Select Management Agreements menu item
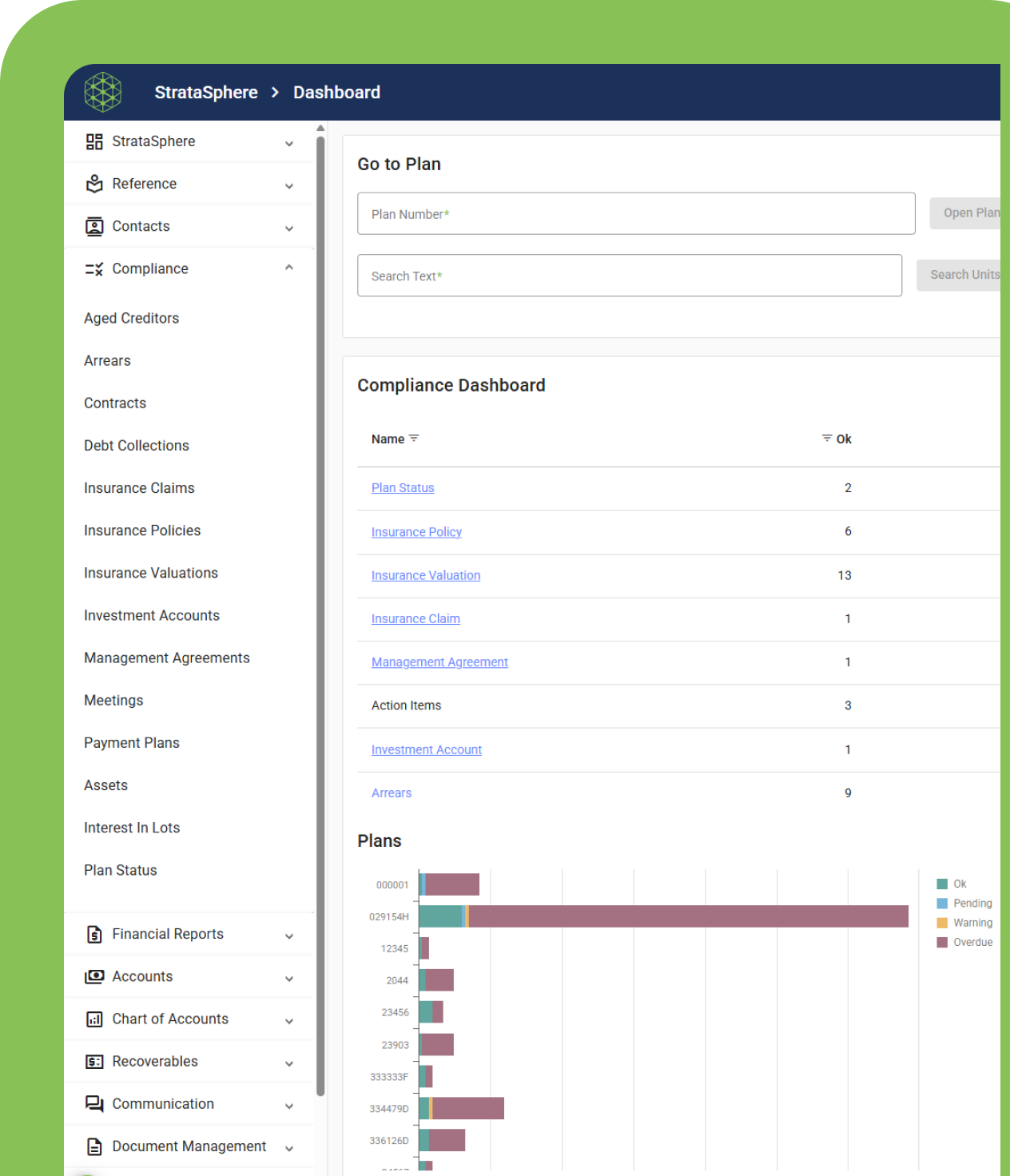 pyautogui.click(x=167, y=658)
